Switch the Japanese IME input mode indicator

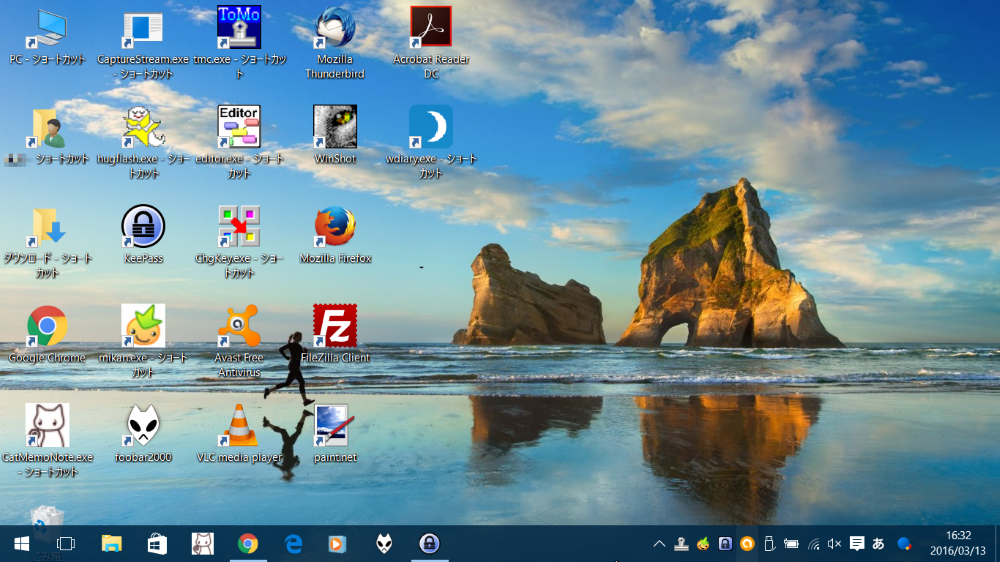[879, 544]
